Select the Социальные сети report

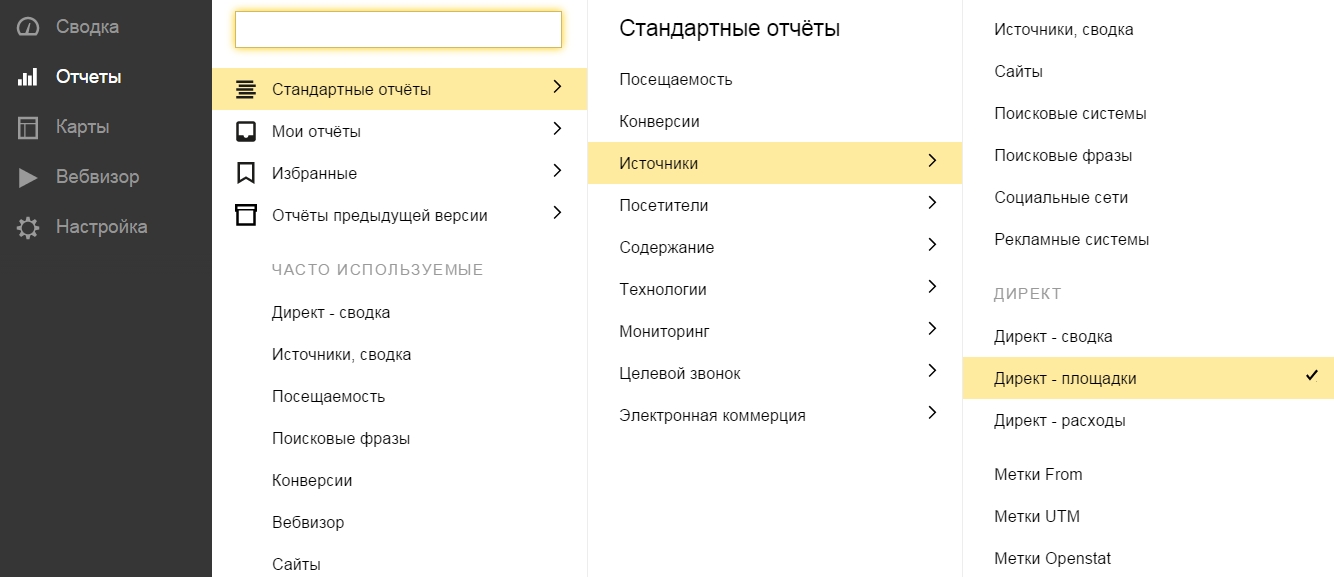(1061, 197)
